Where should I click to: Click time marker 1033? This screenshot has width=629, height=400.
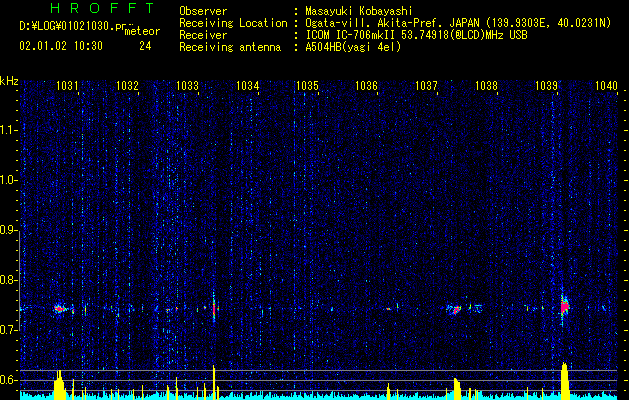[187, 86]
